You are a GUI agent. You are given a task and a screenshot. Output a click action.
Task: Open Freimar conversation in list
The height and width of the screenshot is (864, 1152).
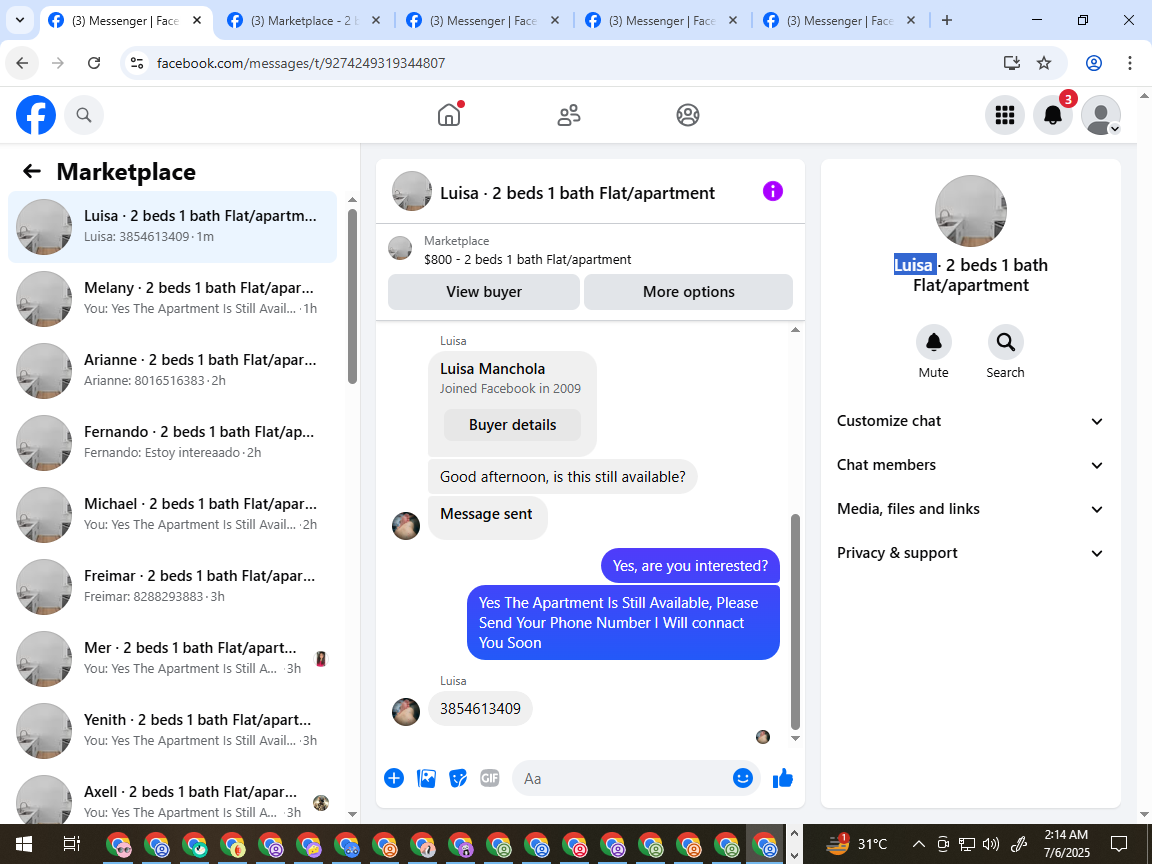[173, 586]
